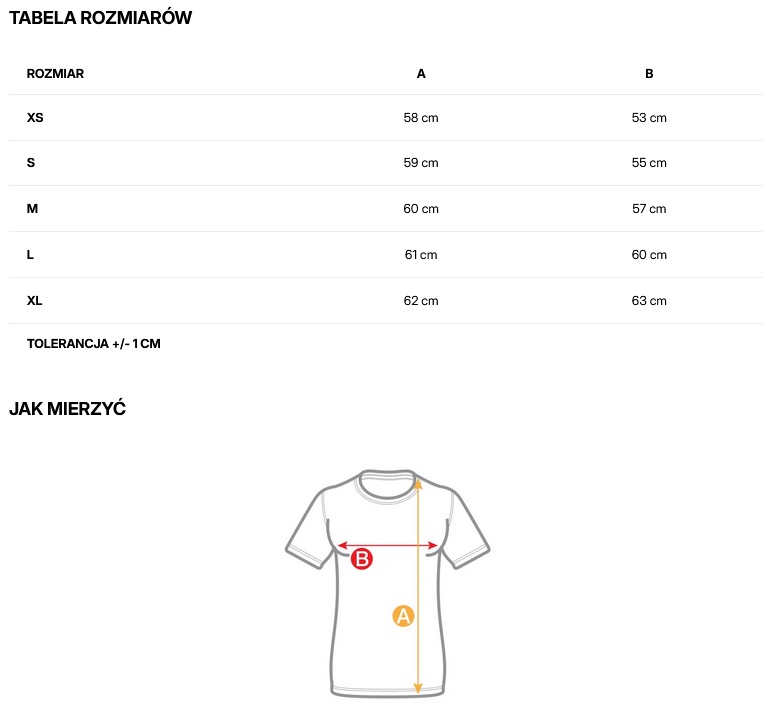769x719 pixels.
Task: Select the XS size row label
Action: [35, 118]
